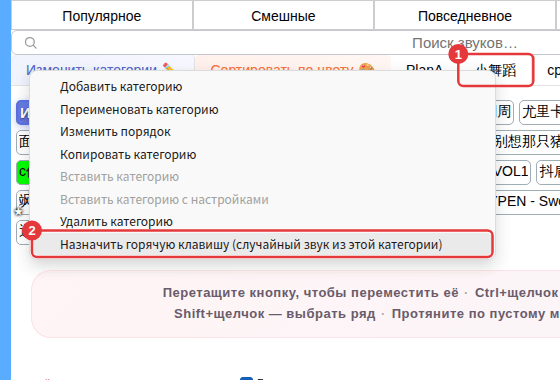
Task: Select the PlanA category tab
Action: coord(424,68)
